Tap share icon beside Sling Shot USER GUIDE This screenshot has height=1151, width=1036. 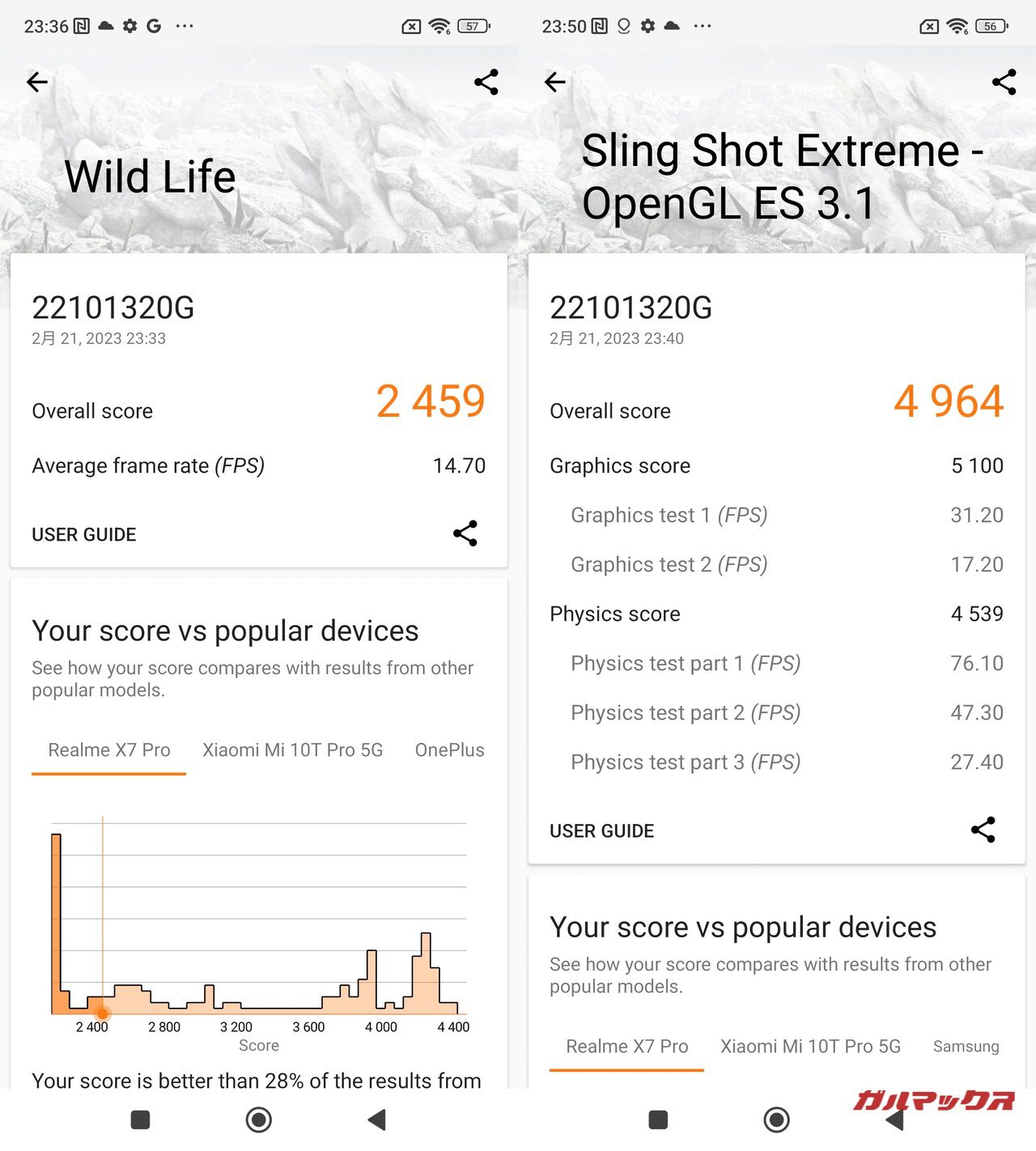(983, 830)
